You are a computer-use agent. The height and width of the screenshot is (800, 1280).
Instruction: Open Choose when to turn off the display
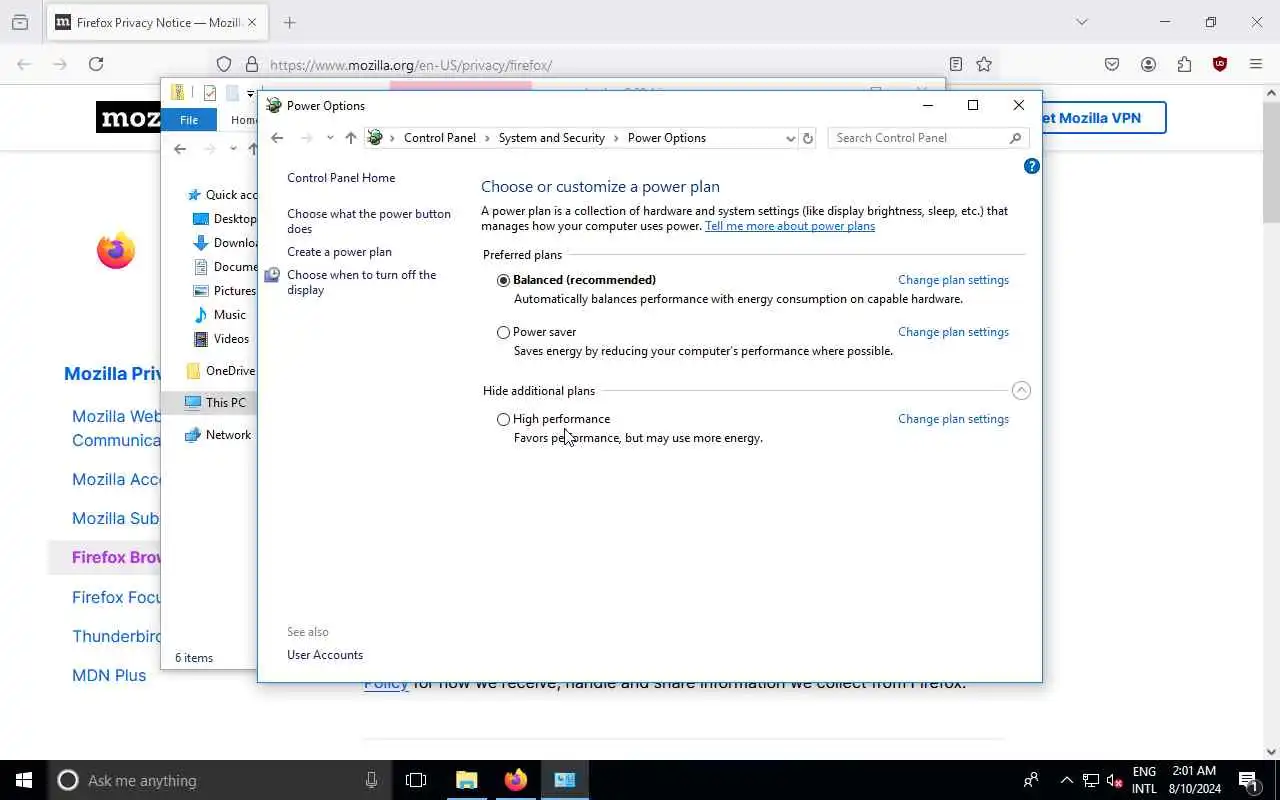(x=361, y=282)
